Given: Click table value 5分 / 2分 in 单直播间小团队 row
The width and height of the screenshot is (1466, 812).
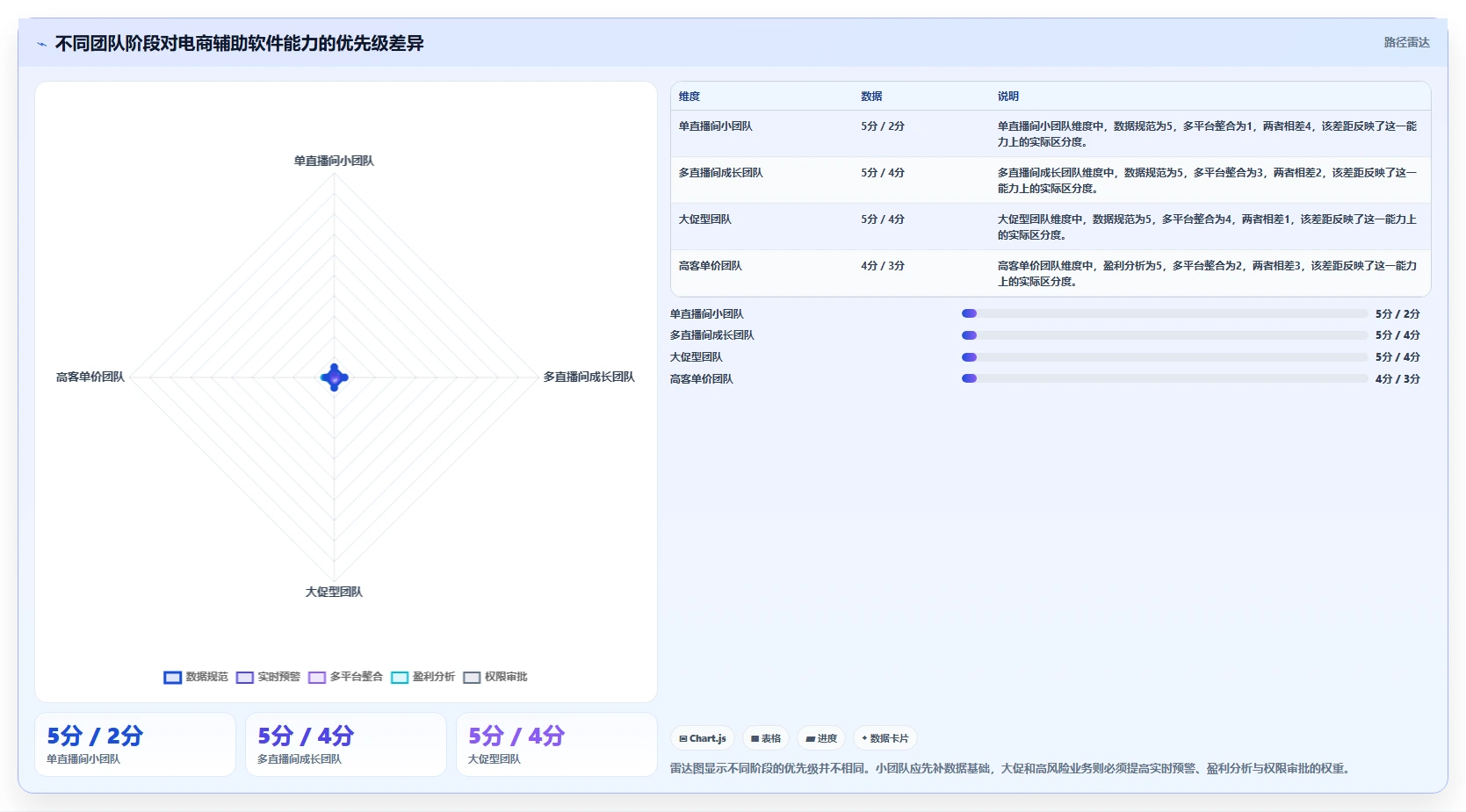Looking at the screenshot, I should pyautogui.click(x=882, y=126).
